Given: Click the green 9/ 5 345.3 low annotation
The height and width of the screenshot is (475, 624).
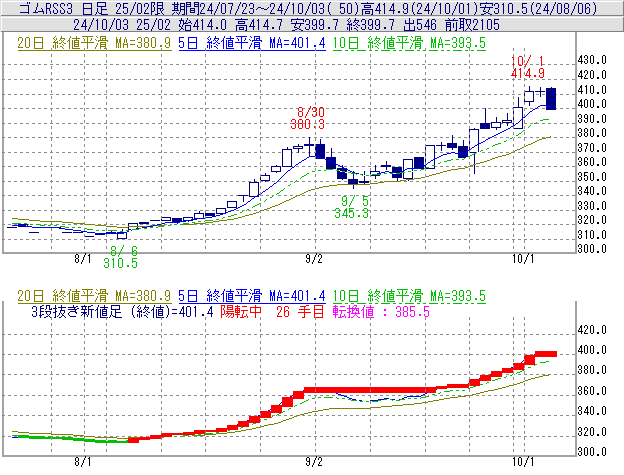Looking at the screenshot, I should pos(351,207).
